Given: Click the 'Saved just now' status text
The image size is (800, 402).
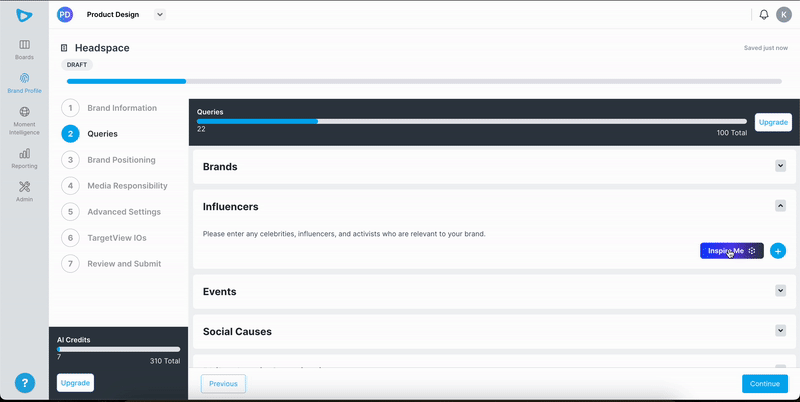Looking at the screenshot, I should [x=766, y=48].
